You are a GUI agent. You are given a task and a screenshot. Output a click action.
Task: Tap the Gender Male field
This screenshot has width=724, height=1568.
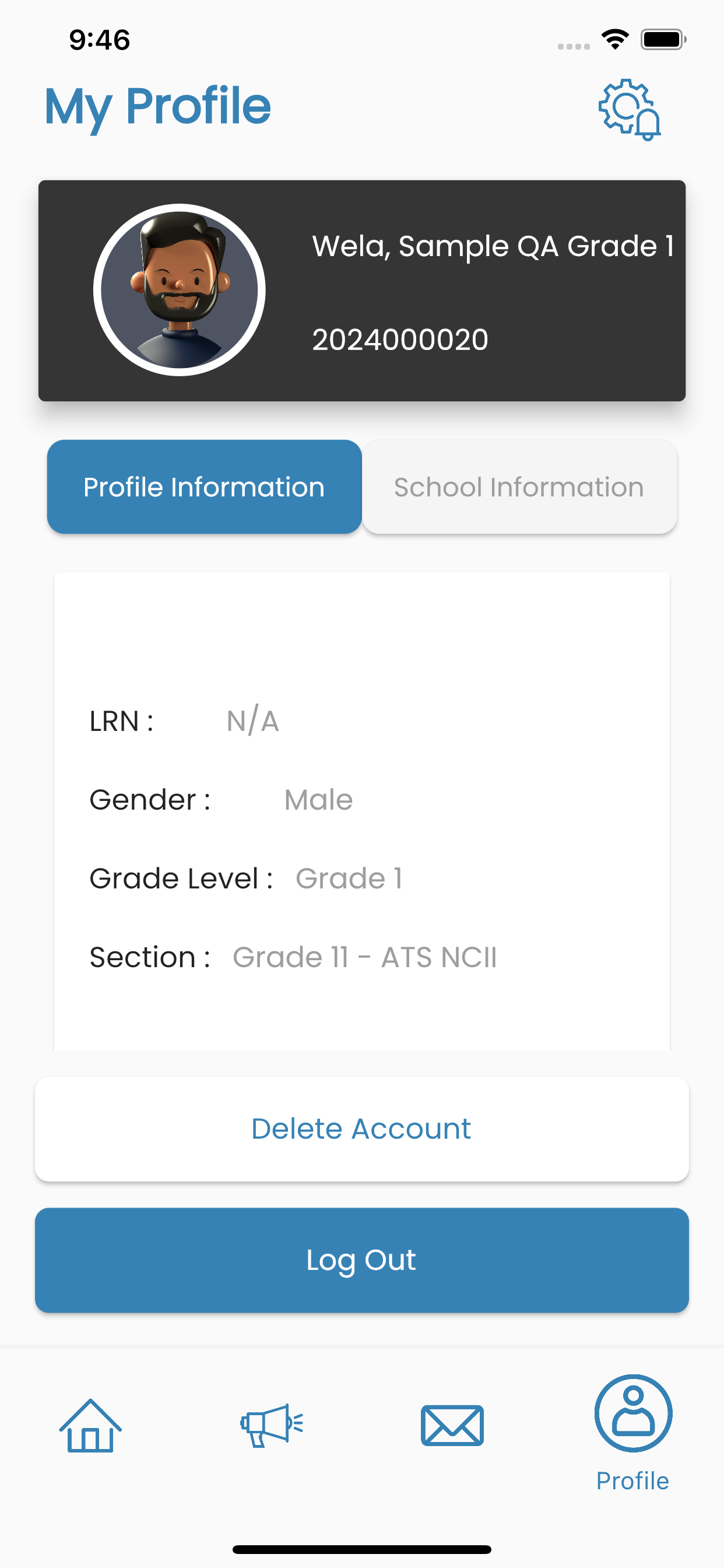point(318,800)
